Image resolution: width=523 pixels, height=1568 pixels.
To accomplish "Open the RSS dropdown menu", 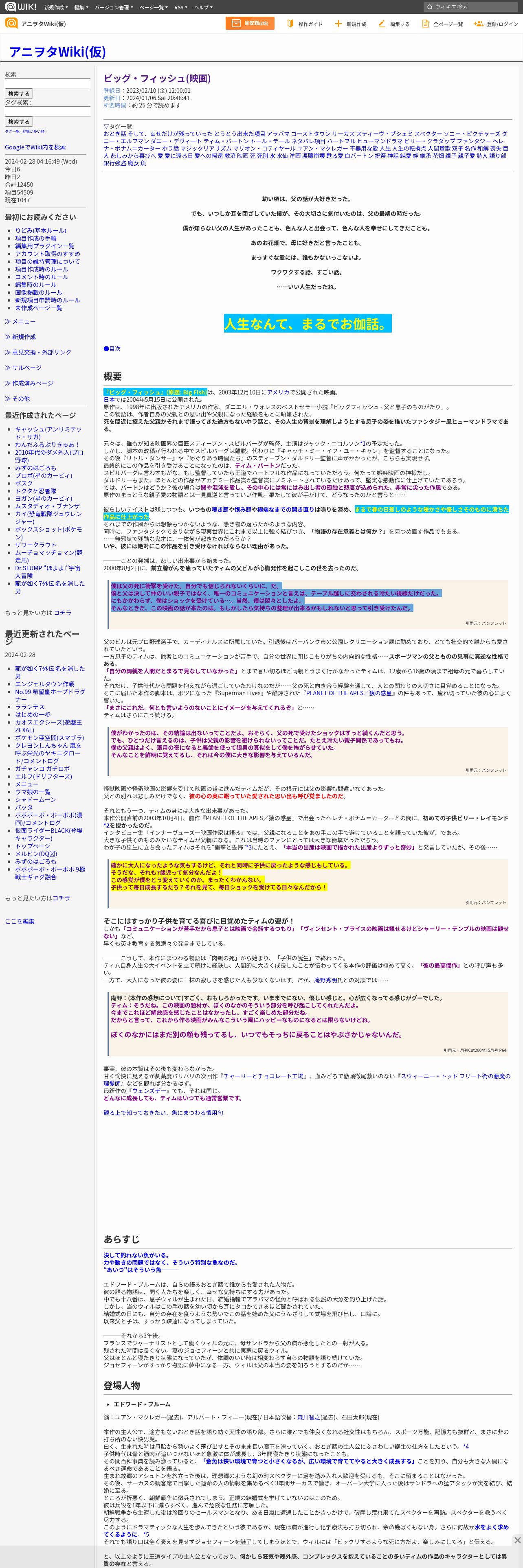I will click(x=181, y=7).
